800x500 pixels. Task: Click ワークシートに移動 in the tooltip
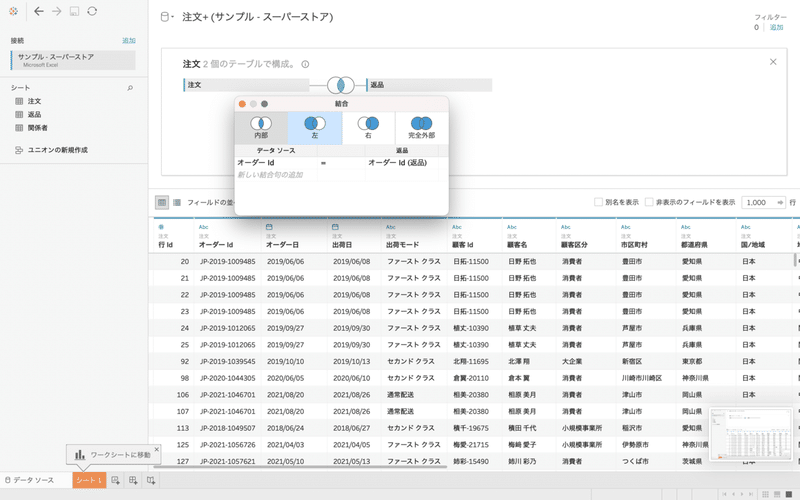[x=120, y=455]
